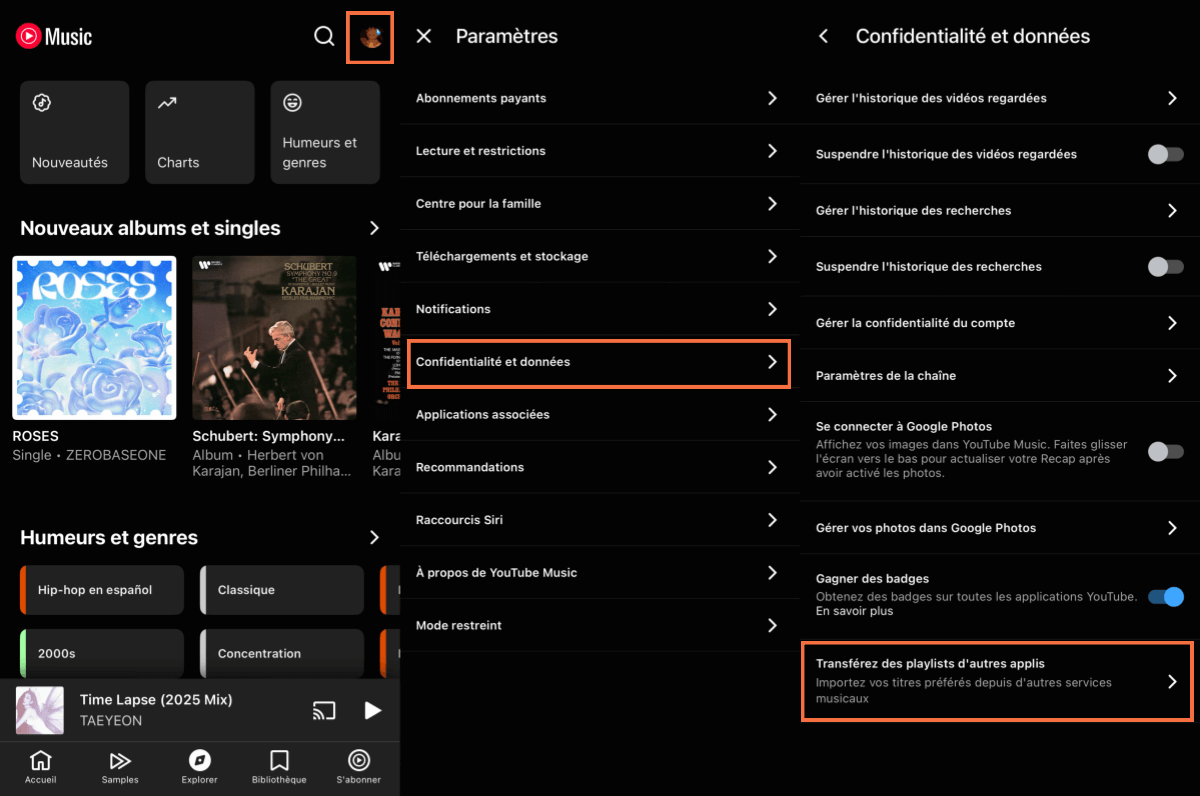This screenshot has width=1200, height=796.
Task: Open search in YouTube Music
Action: pyautogui.click(x=324, y=36)
